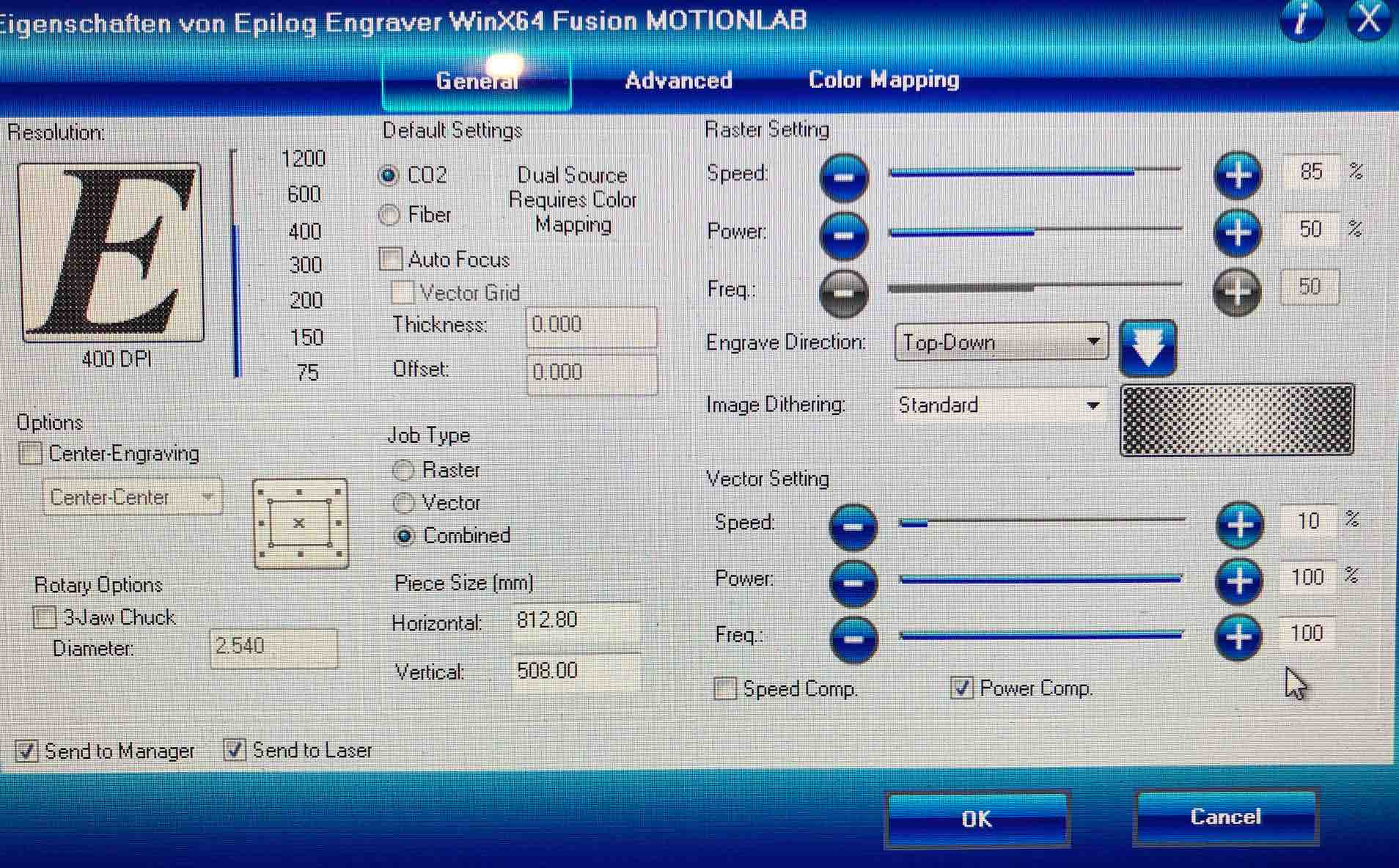The height and width of the screenshot is (868, 1399).
Task: Click the vertical resolution DPI slider
Action: [235, 264]
